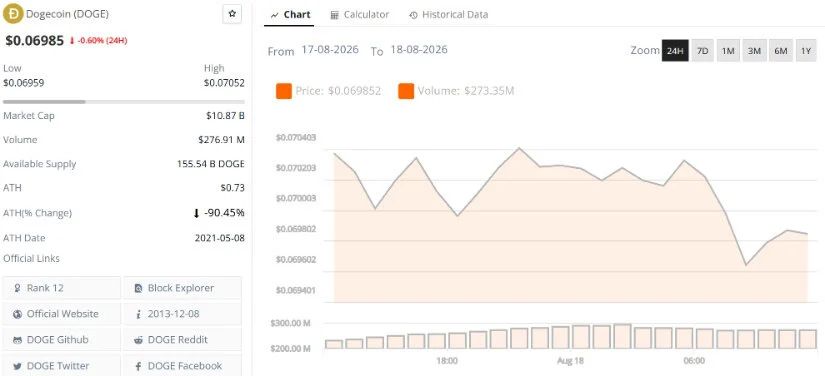The image size is (825, 376).
Task: Set chart zoom to 3M
Action: (754, 51)
